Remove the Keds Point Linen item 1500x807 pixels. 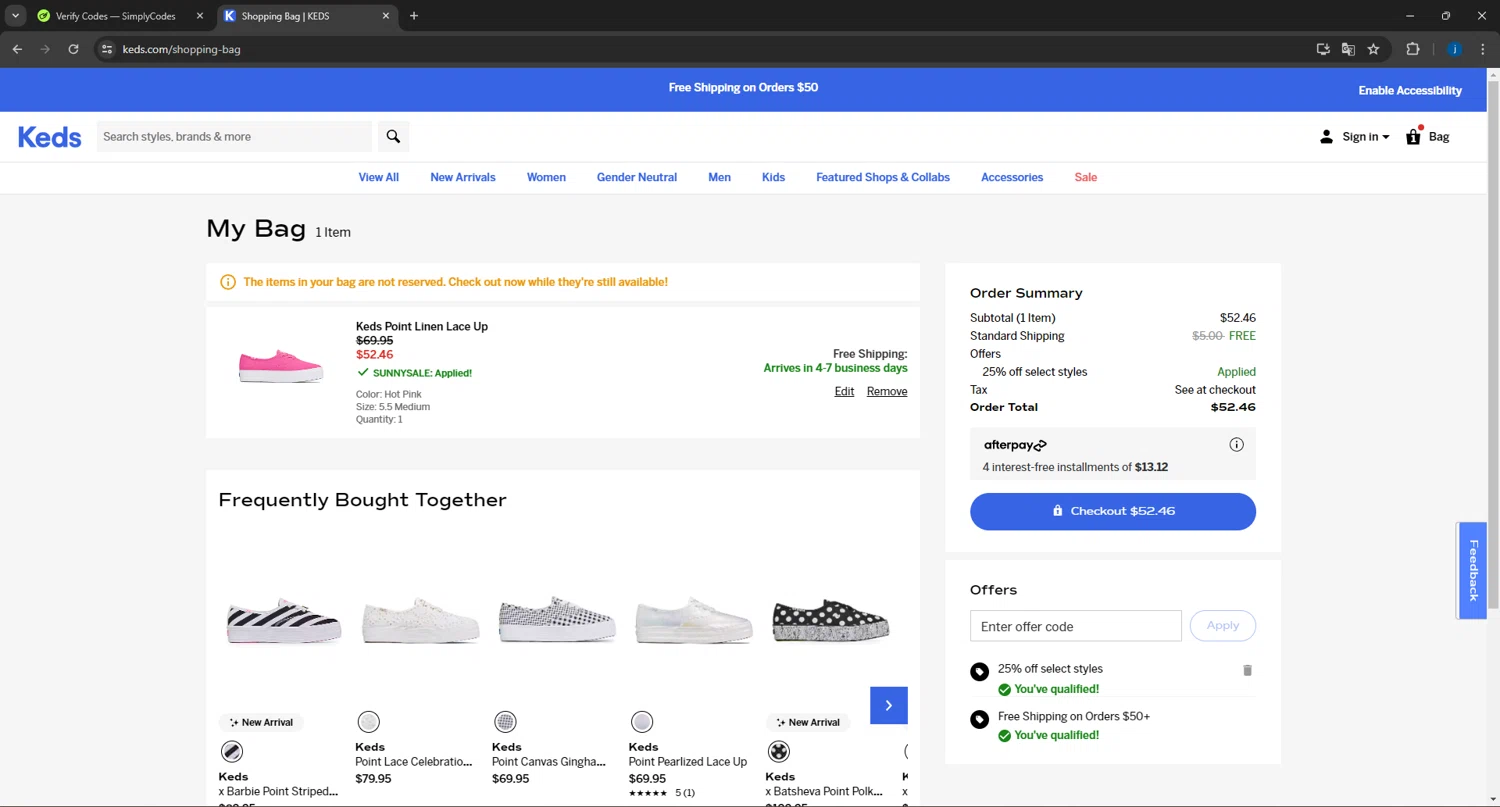coord(887,392)
